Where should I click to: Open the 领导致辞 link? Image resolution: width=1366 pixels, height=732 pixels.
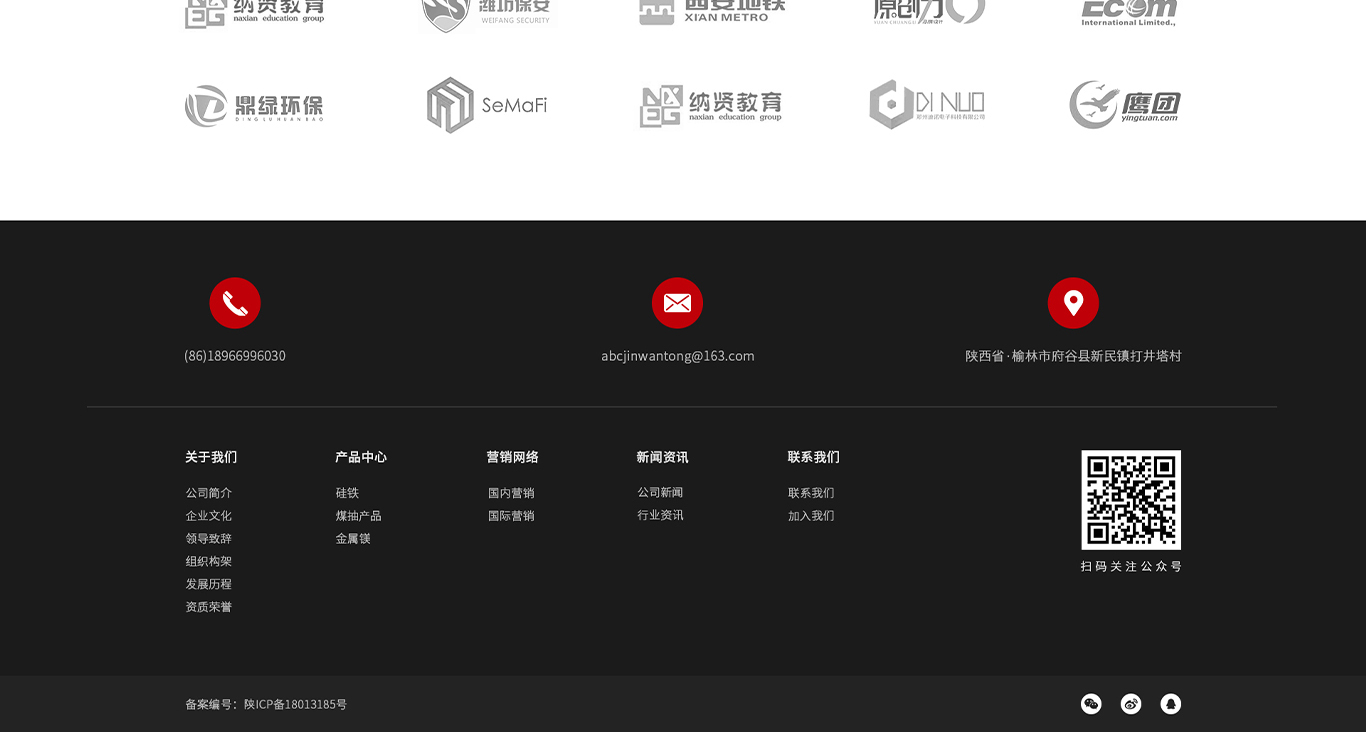(x=209, y=539)
